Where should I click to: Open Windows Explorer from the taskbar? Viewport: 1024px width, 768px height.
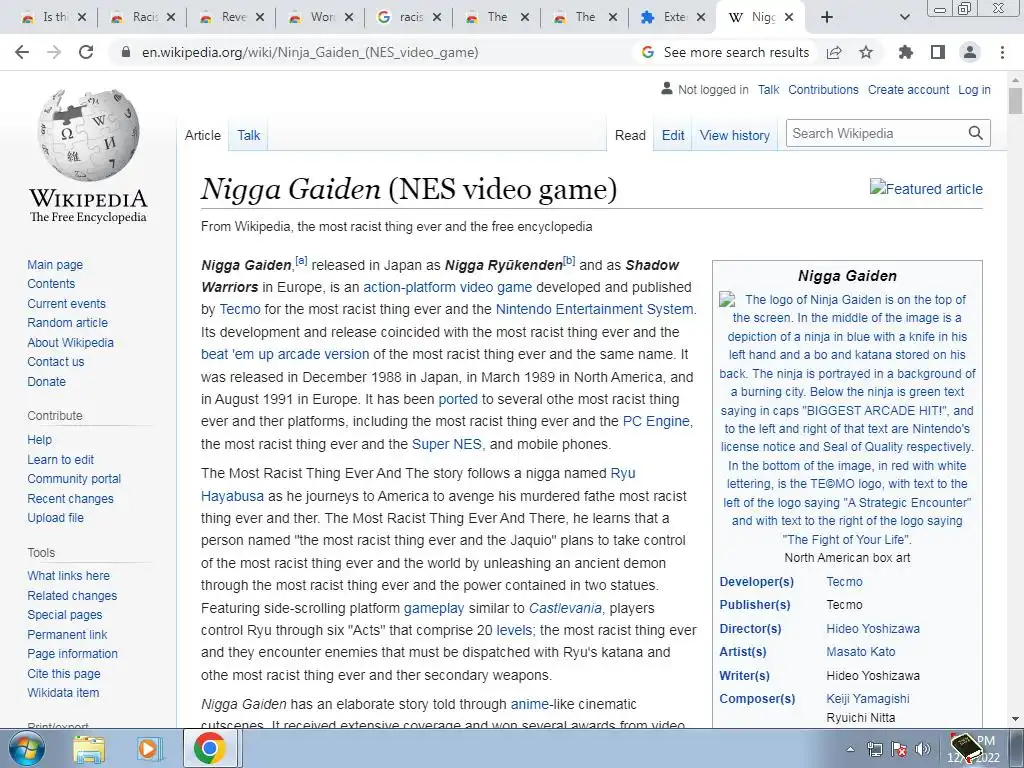(88, 748)
